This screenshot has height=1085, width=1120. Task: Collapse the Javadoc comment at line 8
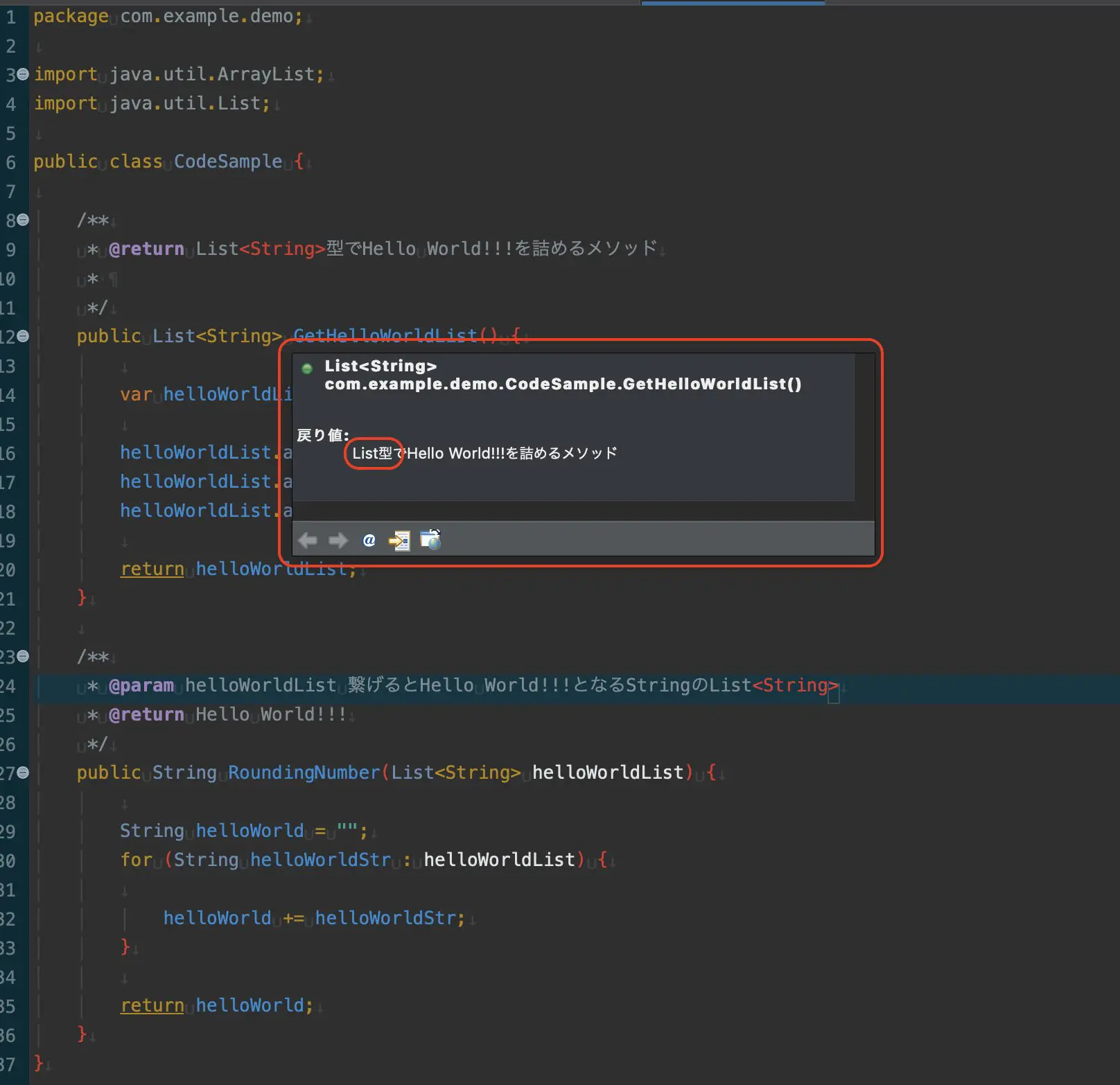click(x=22, y=220)
